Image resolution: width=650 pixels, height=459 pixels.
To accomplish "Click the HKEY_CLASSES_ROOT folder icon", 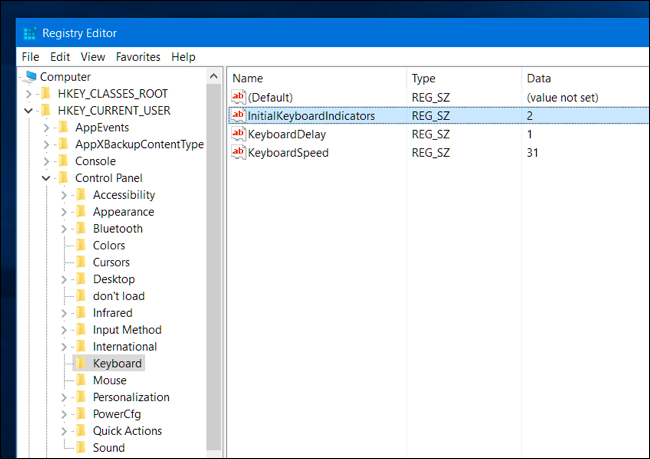I will coord(46,93).
